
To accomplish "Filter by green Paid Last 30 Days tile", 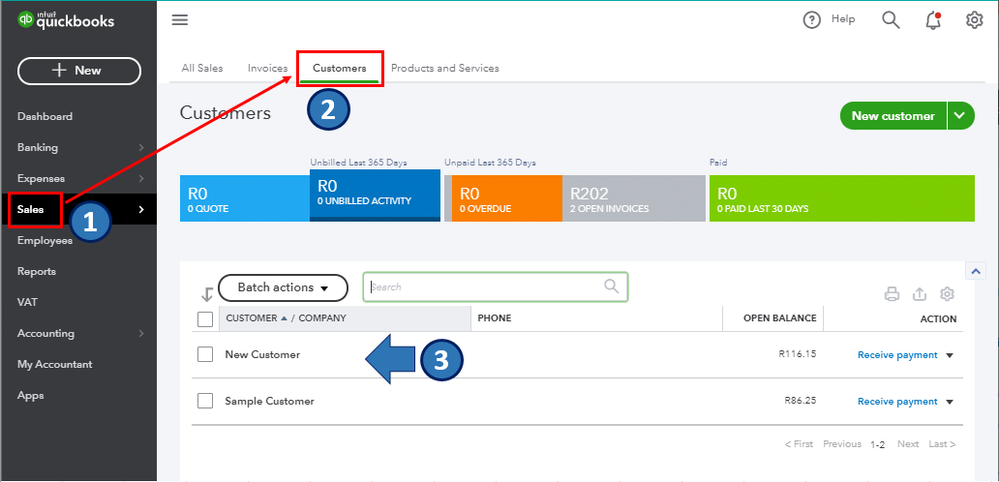I will [x=842, y=199].
